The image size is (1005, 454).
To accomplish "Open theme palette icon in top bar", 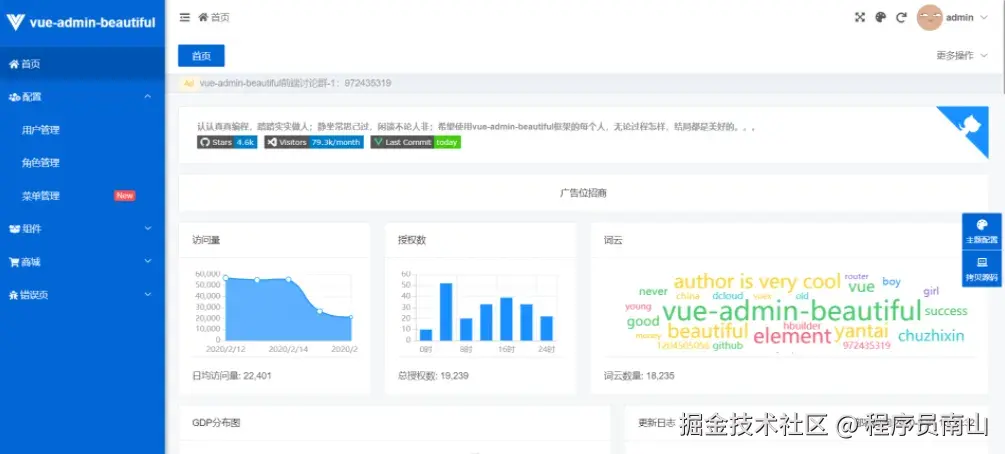I will (x=881, y=17).
